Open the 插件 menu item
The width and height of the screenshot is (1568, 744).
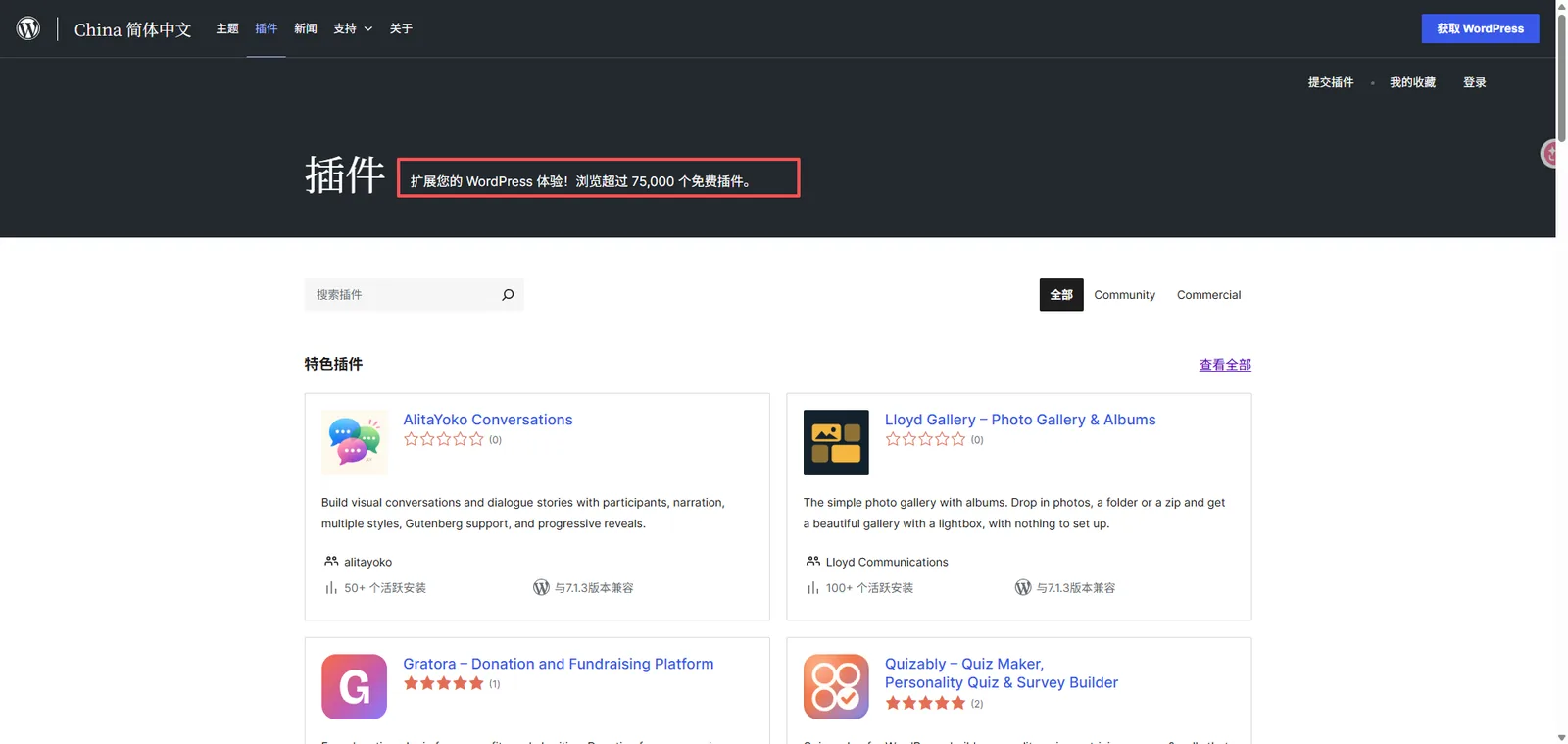267,28
